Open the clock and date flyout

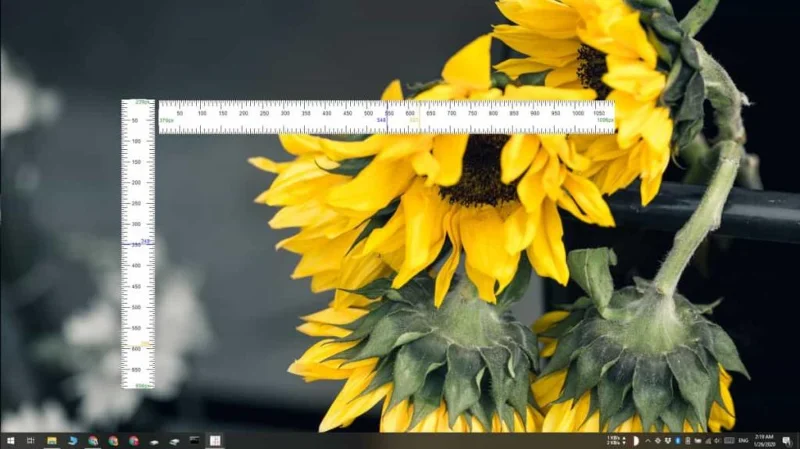765,441
